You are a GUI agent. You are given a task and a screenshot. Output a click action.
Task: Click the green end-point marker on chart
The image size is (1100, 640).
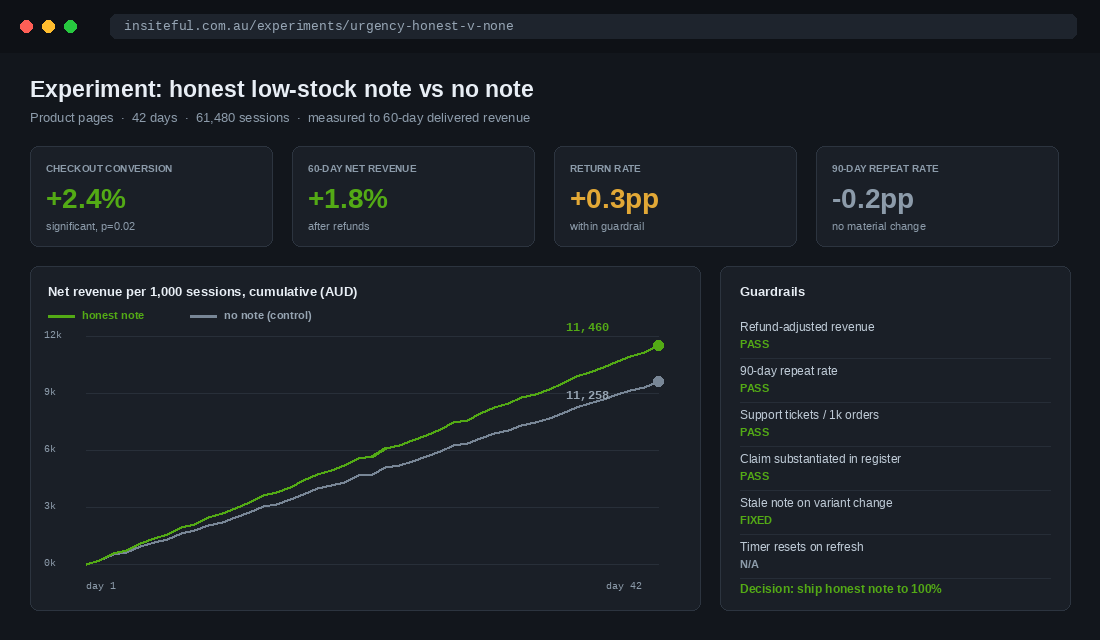658,345
